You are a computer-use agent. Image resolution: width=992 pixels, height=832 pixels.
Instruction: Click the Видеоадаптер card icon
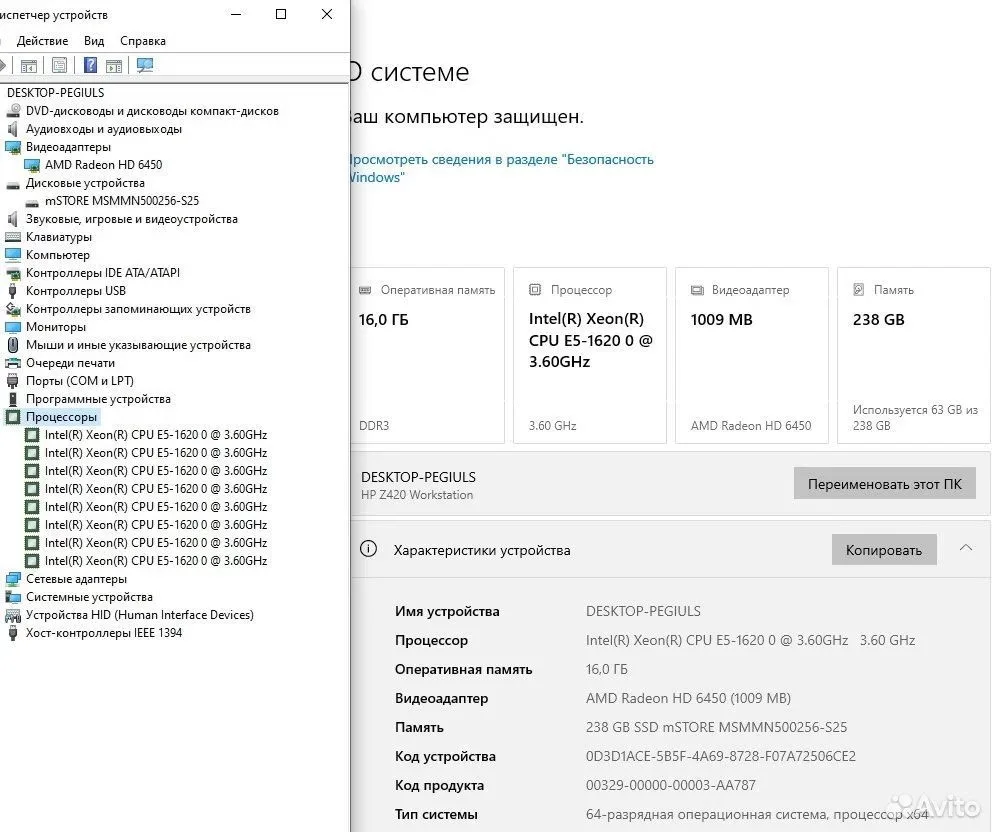tap(697, 290)
